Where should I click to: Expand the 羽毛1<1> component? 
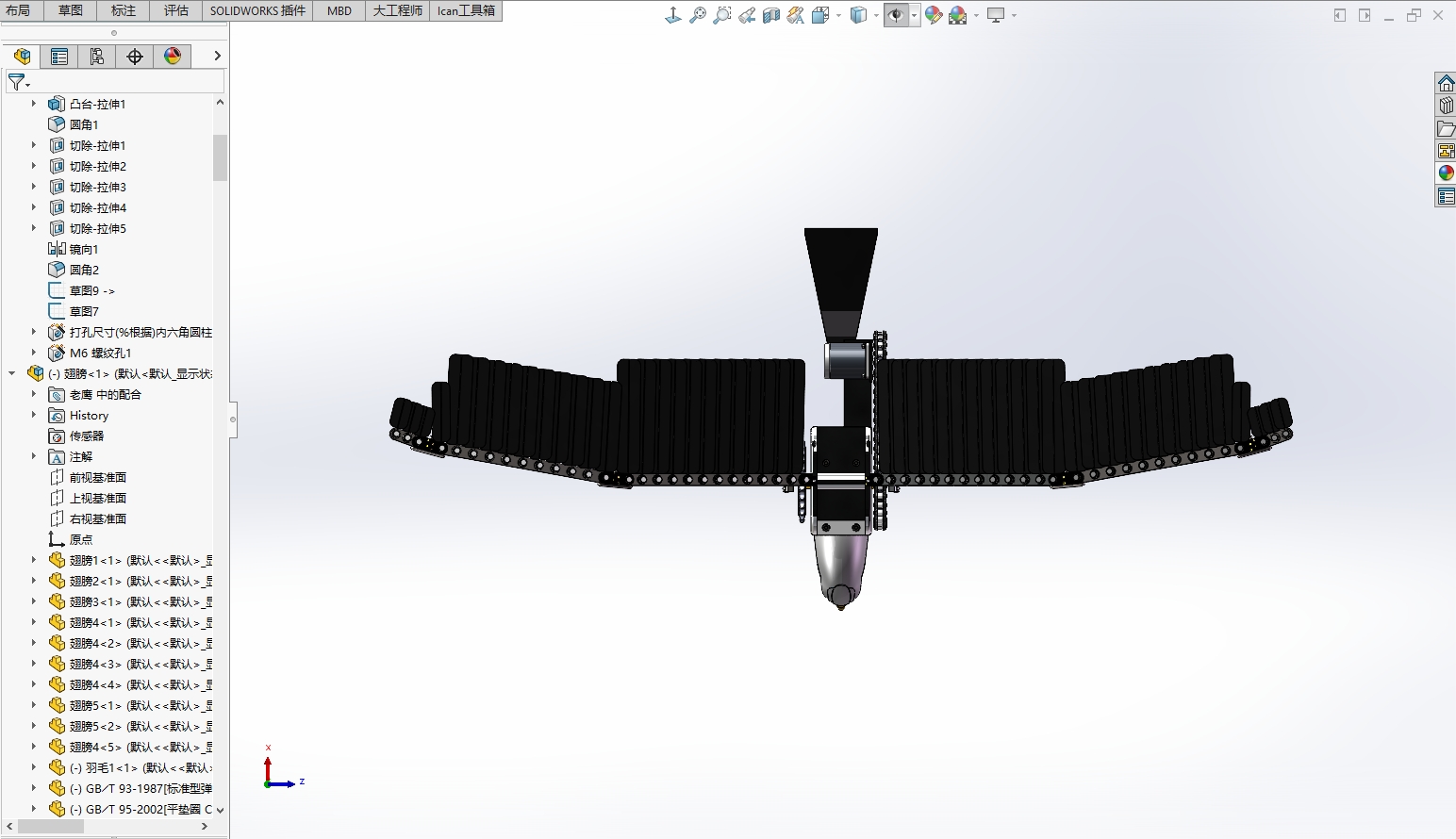point(34,767)
